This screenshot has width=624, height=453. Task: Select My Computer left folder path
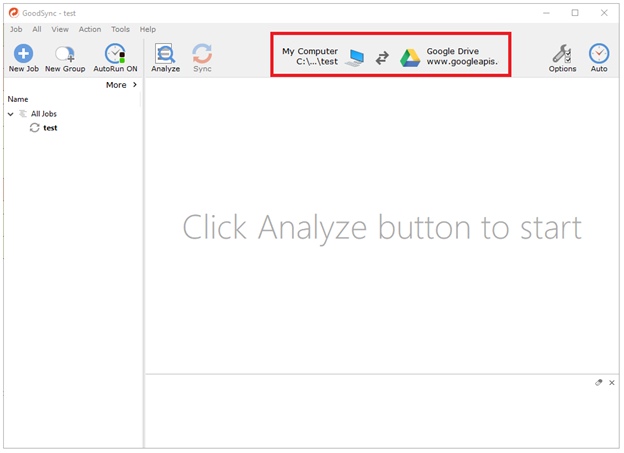coord(310,56)
